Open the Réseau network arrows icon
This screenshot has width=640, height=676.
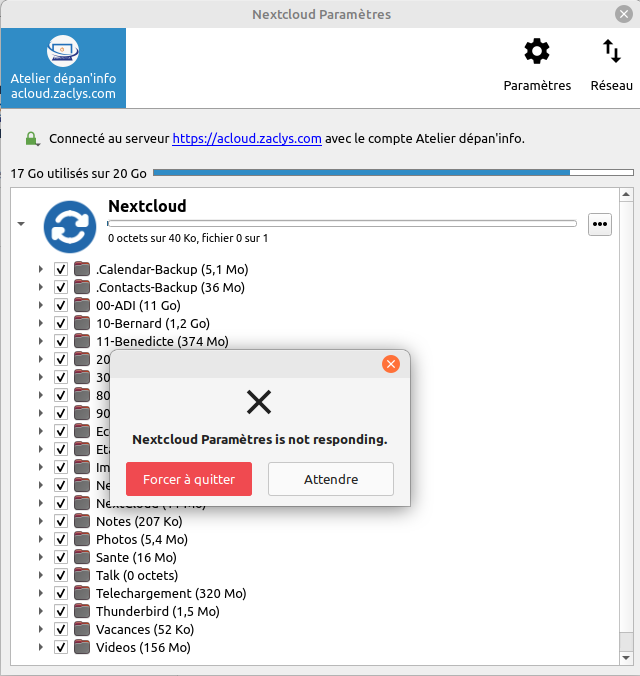611,52
